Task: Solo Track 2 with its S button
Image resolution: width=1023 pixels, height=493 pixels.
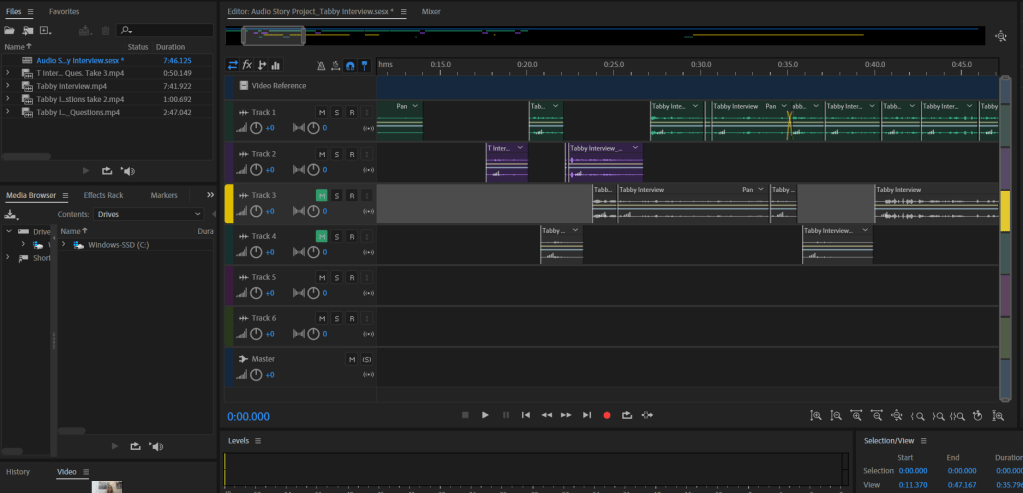Action: point(337,154)
